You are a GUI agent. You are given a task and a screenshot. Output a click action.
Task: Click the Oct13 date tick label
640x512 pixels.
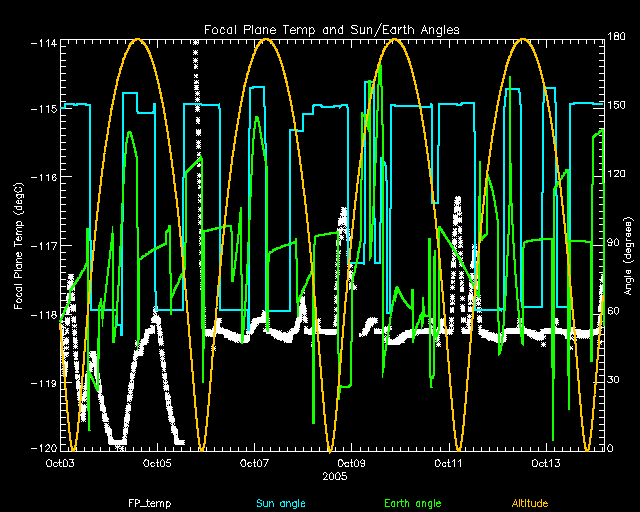tap(545, 463)
